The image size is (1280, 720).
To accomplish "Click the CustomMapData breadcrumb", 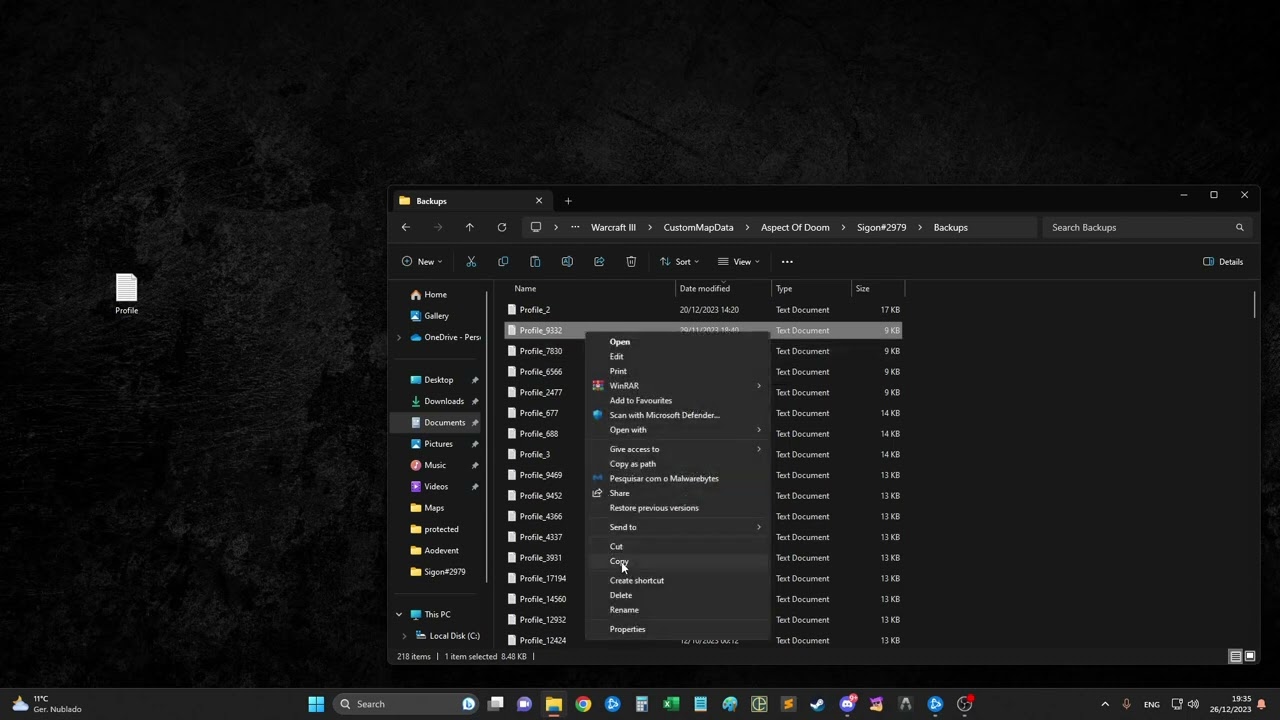I will (x=698, y=227).
